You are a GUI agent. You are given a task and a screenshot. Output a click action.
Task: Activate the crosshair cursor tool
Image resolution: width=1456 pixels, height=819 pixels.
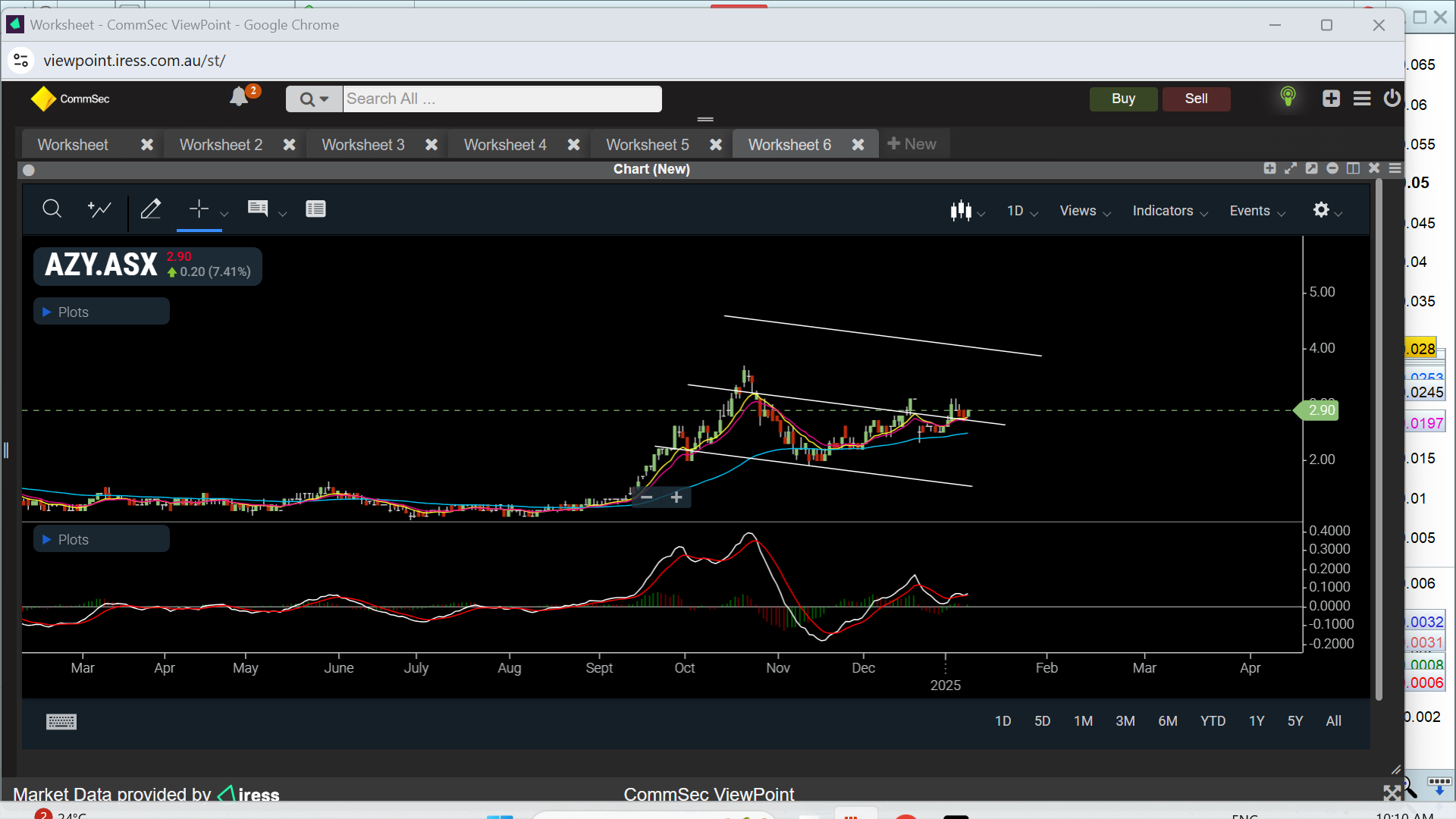click(199, 209)
